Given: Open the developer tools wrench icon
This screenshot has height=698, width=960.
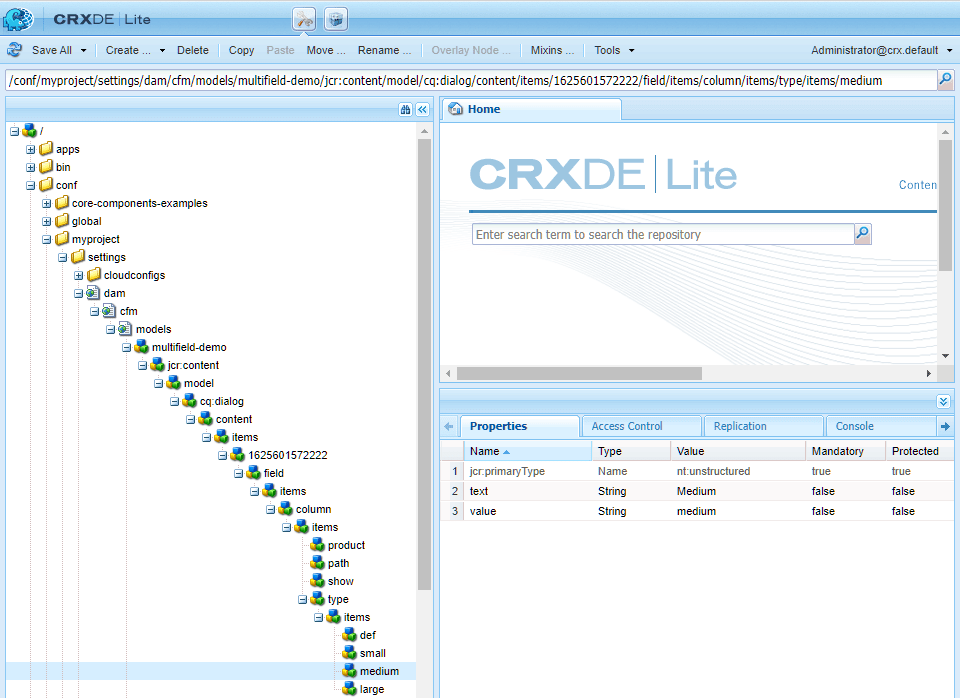Looking at the screenshot, I should coord(304,19).
